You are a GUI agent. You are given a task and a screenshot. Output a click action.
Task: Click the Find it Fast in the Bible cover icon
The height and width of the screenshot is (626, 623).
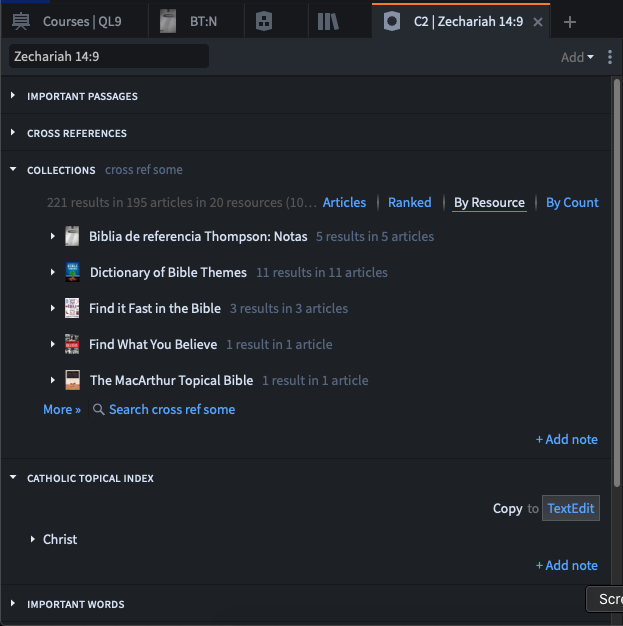pyautogui.click(x=72, y=308)
